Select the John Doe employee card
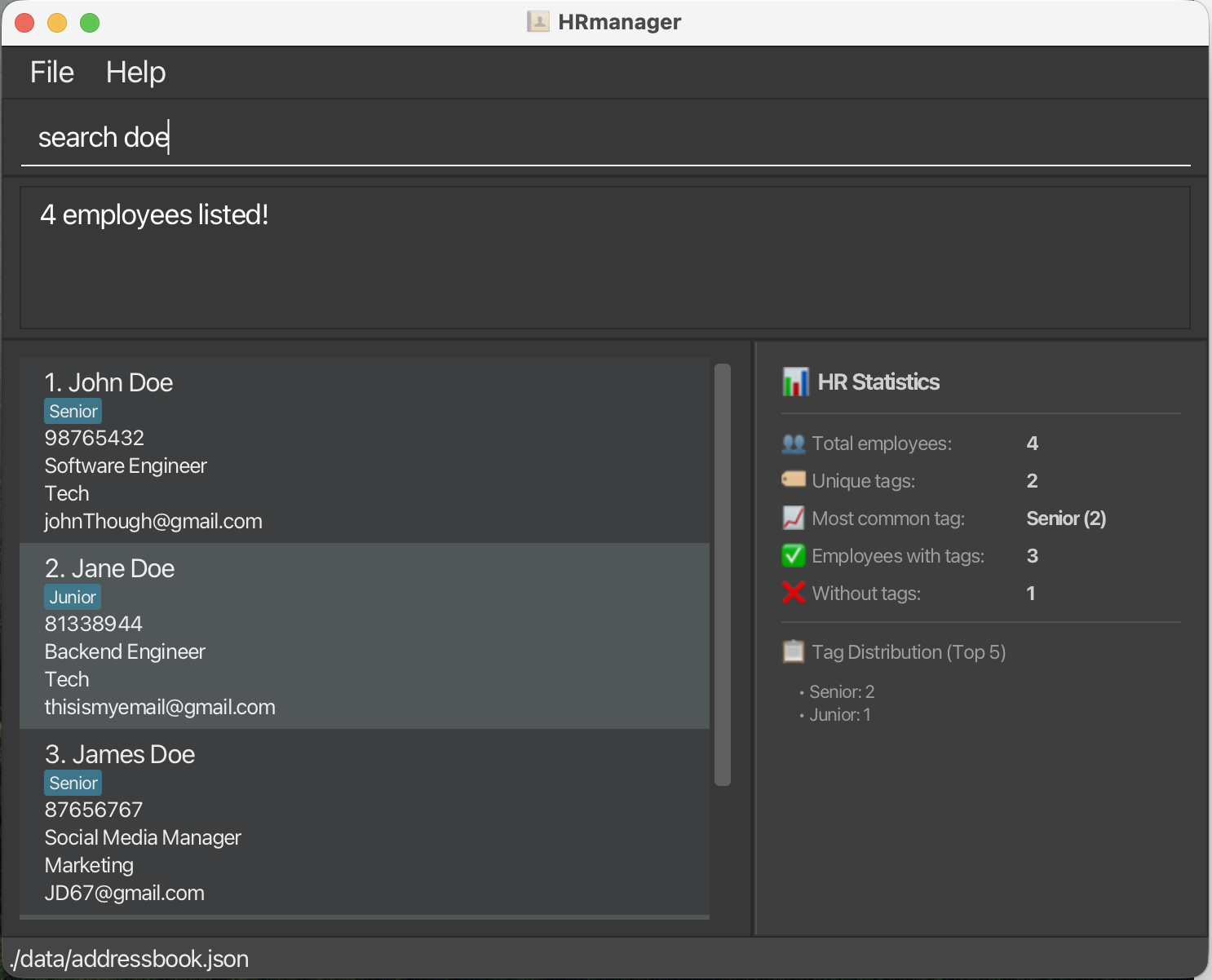This screenshot has width=1212, height=980. tap(364, 450)
